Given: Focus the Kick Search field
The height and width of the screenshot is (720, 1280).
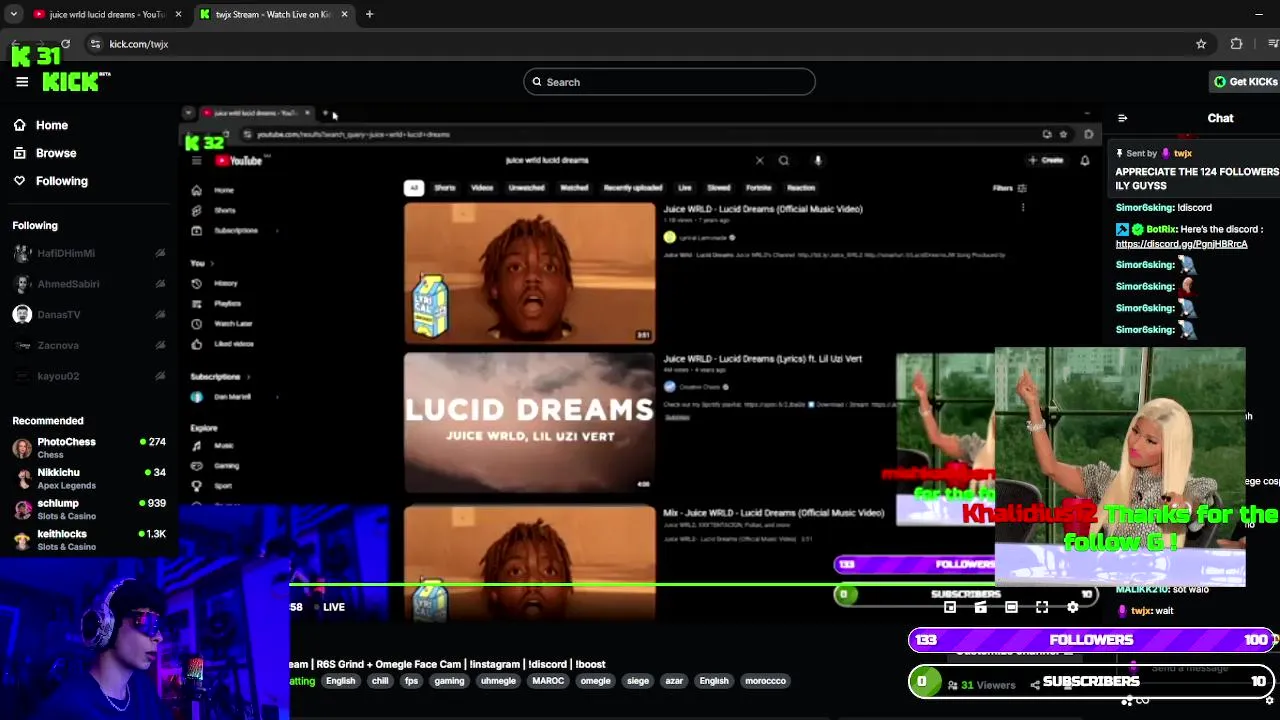Looking at the screenshot, I should coord(669,82).
